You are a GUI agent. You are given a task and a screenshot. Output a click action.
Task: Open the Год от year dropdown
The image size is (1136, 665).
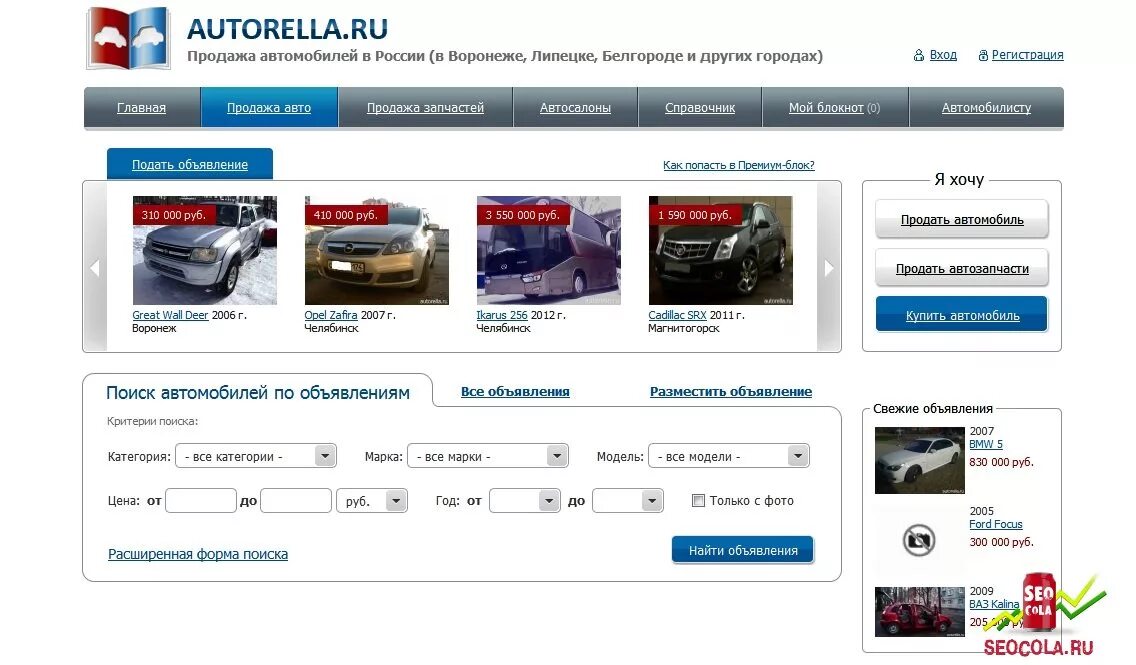click(x=525, y=501)
